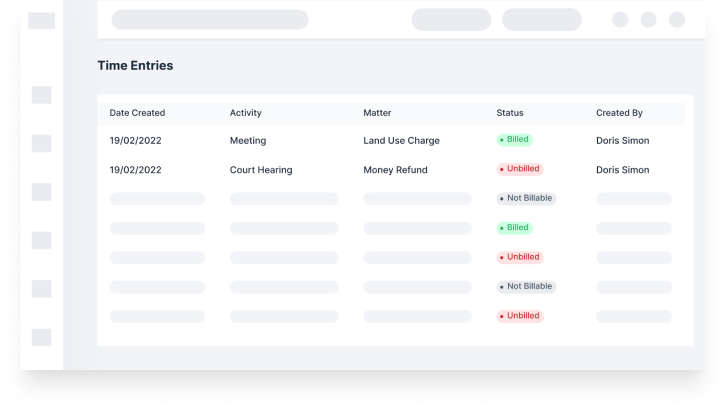The image size is (726, 410).
Task: Sort by Activity column header
Action: pos(245,113)
